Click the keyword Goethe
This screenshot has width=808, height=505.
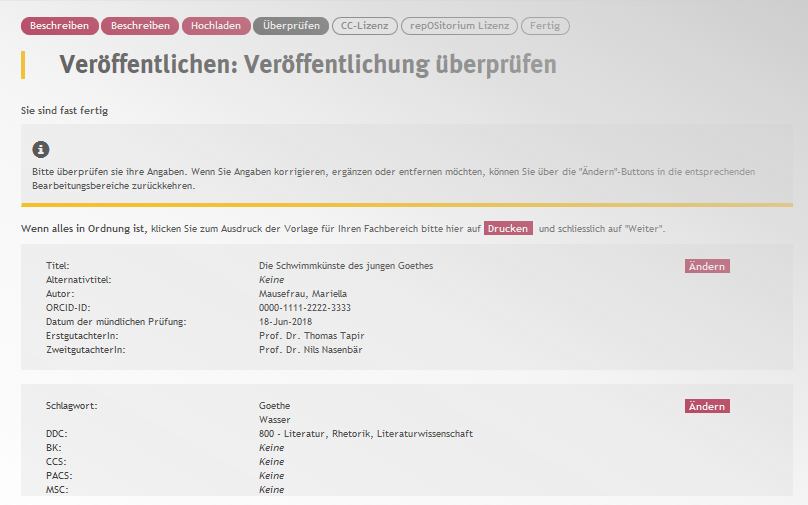pos(275,406)
